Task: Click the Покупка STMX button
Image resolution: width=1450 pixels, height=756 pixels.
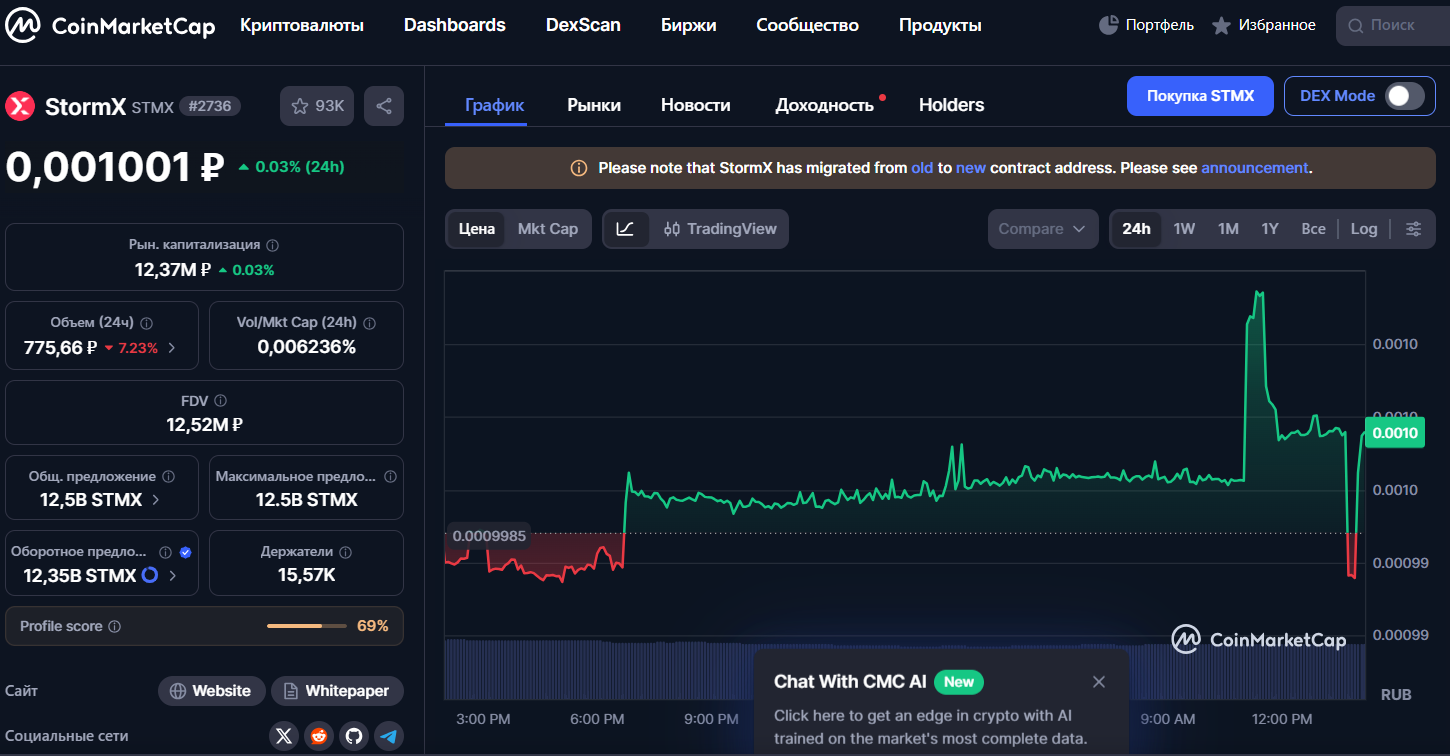Action: (1200, 96)
